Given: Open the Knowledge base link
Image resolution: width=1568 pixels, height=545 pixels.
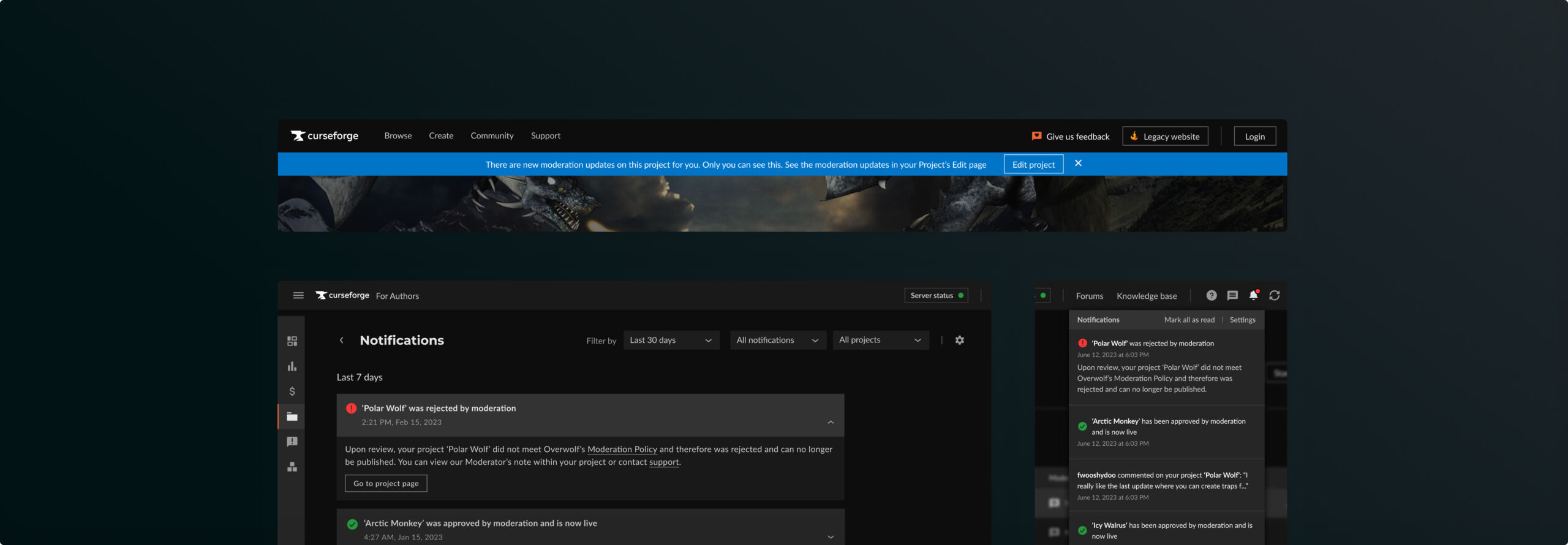Looking at the screenshot, I should point(1147,296).
